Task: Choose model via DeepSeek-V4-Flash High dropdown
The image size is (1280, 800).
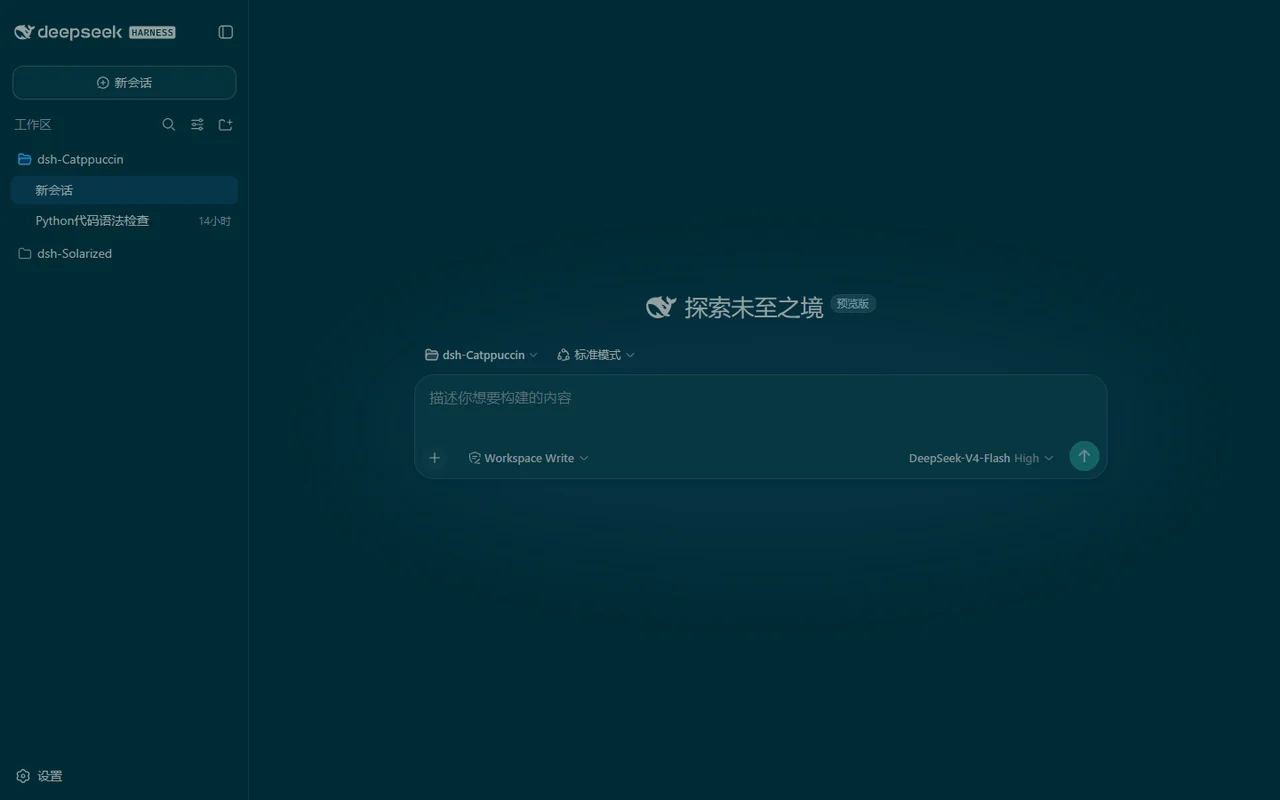Action: [x=981, y=458]
